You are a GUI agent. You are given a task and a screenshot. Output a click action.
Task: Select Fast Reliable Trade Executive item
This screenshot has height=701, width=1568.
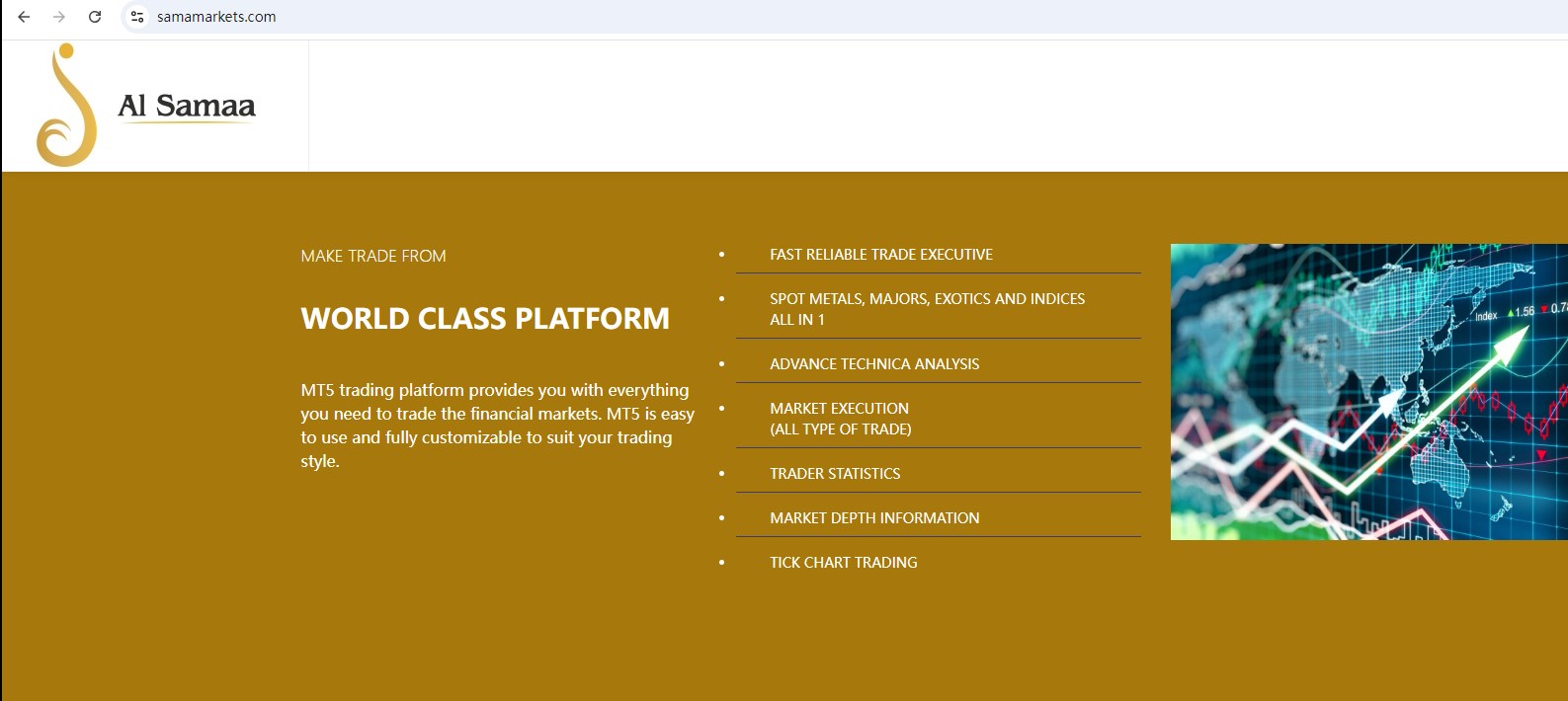coord(881,255)
